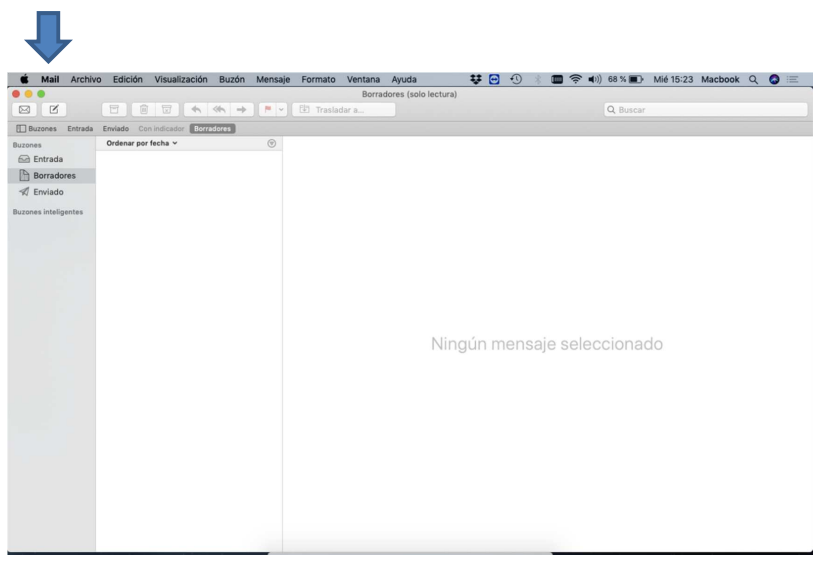Open the Buzón menu
Screen dimensions: 823x562
[232, 79]
